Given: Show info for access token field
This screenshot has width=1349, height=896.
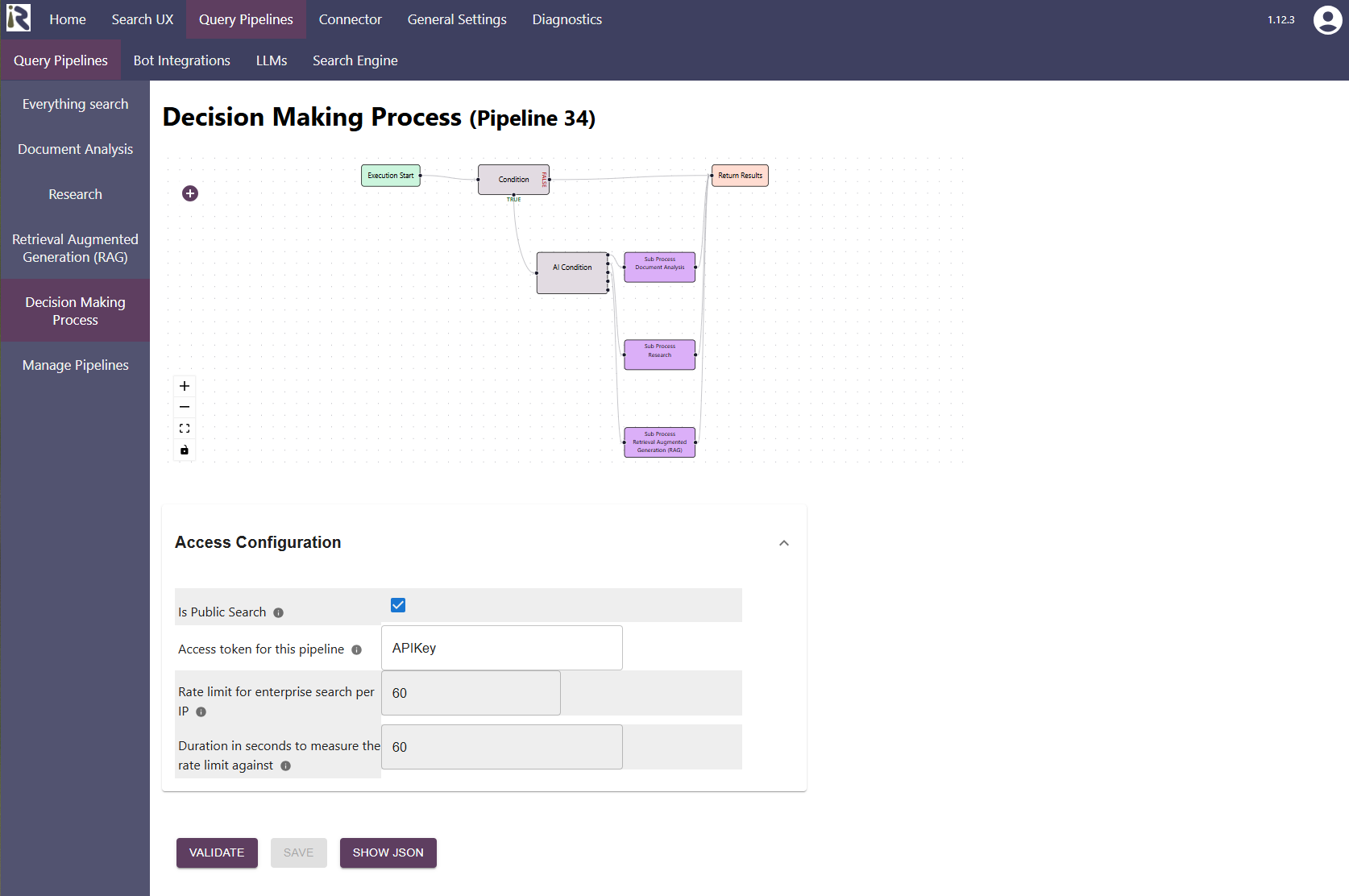Looking at the screenshot, I should (356, 650).
